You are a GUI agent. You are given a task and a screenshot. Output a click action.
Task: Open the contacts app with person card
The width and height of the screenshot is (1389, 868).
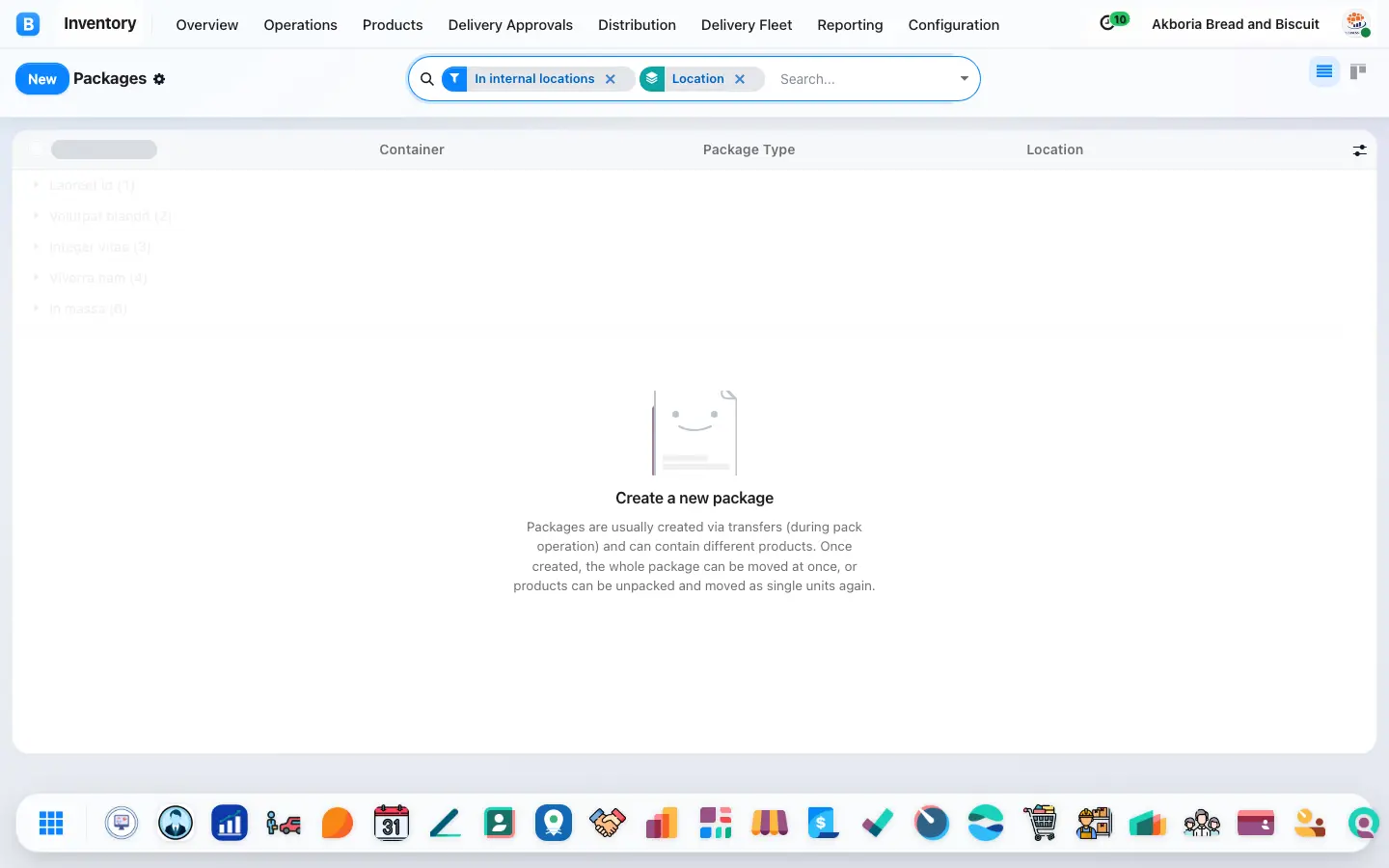click(500, 823)
